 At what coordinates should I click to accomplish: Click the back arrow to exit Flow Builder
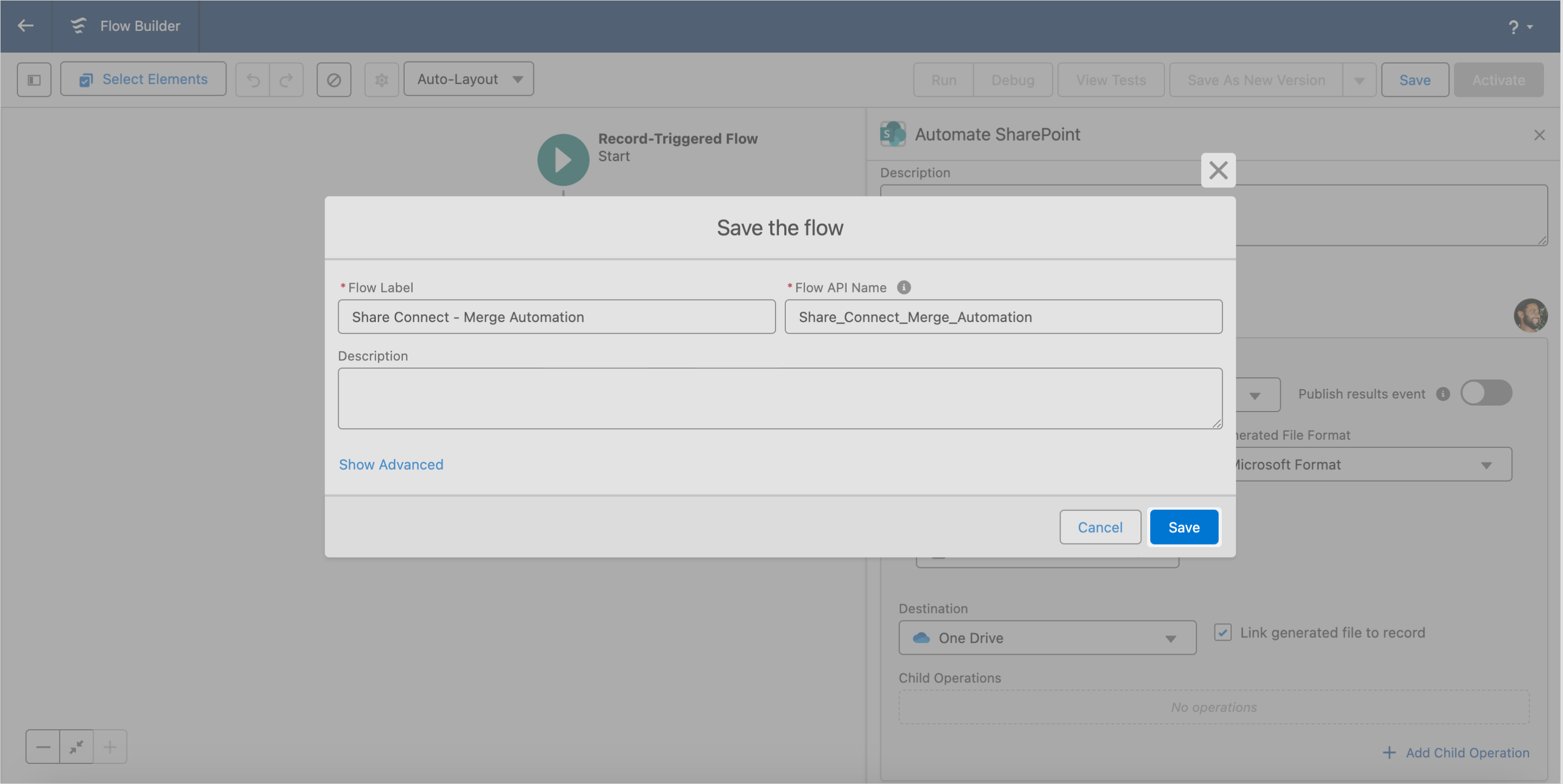[x=26, y=26]
